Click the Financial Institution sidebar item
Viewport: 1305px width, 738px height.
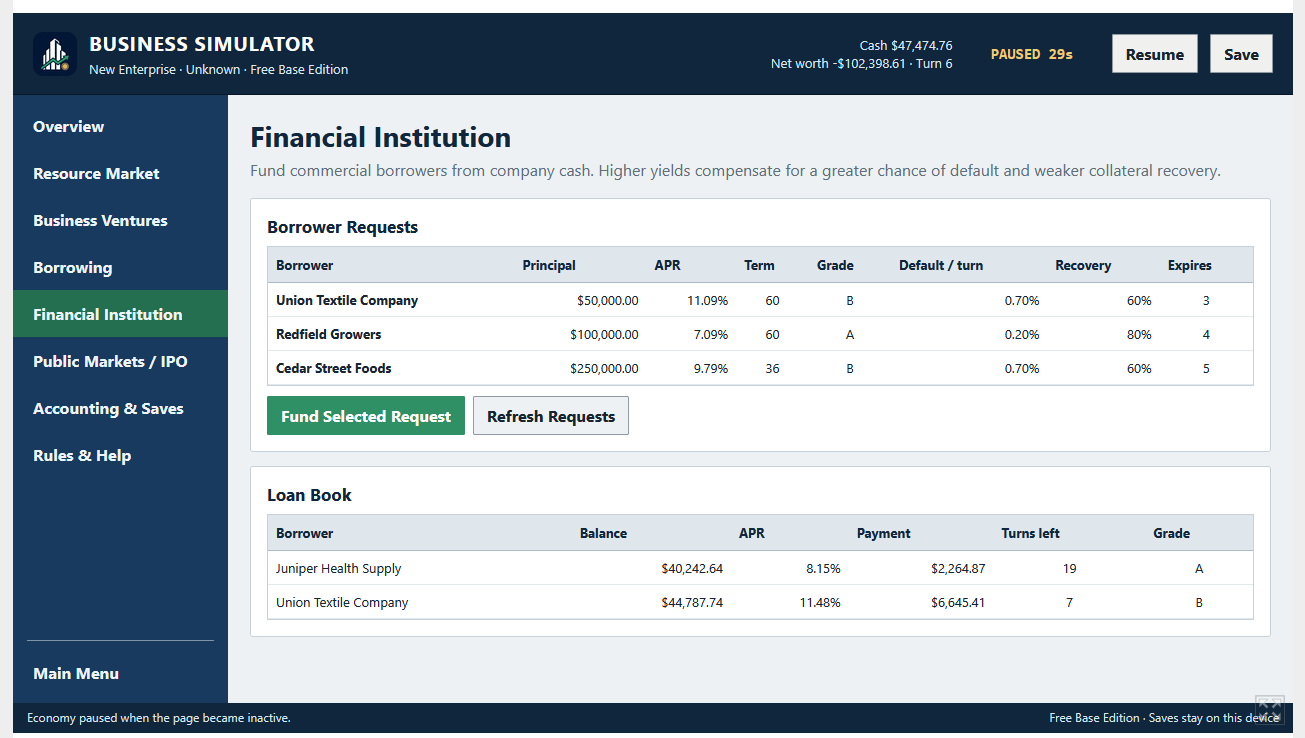coord(120,314)
